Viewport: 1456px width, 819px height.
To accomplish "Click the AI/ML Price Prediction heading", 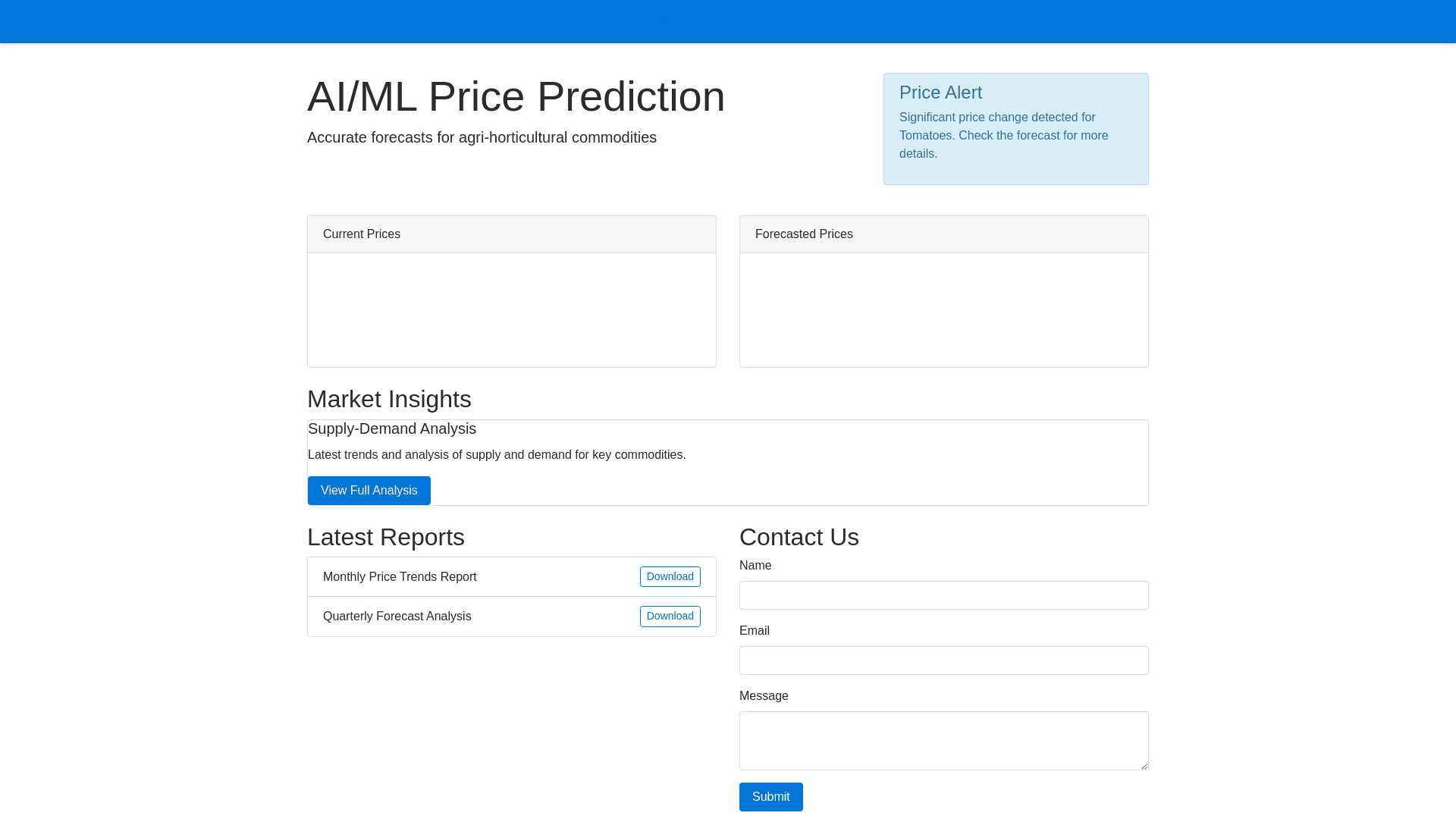I will [516, 97].
